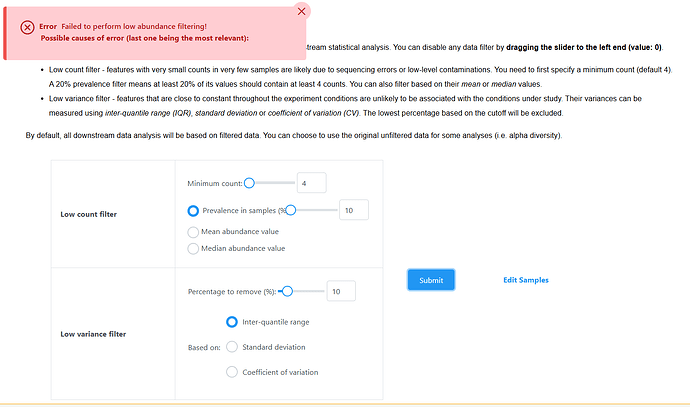Focus the Percentage to remove input field
Screen dimensions: 690x407
341,291
